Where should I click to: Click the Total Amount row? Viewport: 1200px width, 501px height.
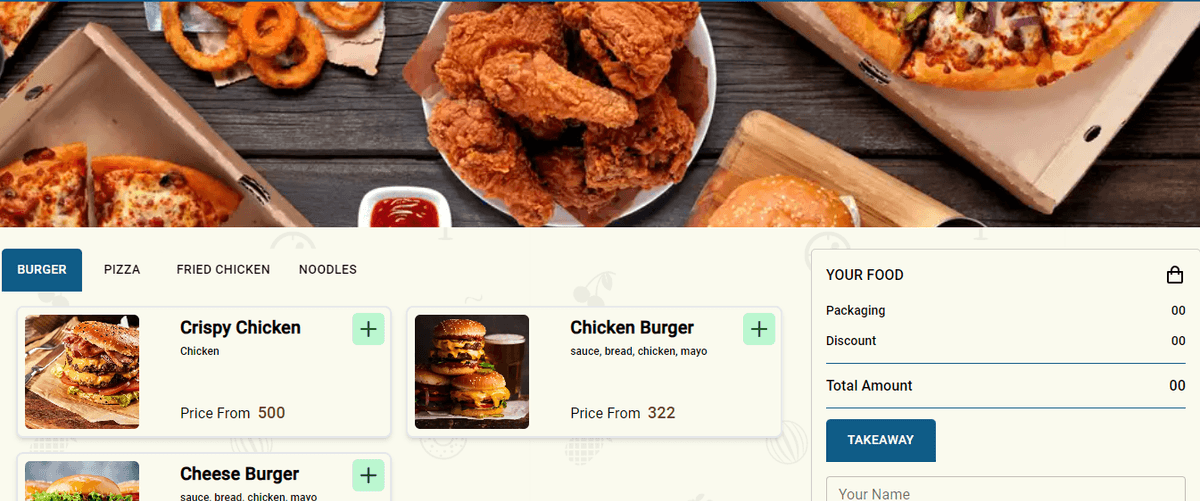point(1006,386)
